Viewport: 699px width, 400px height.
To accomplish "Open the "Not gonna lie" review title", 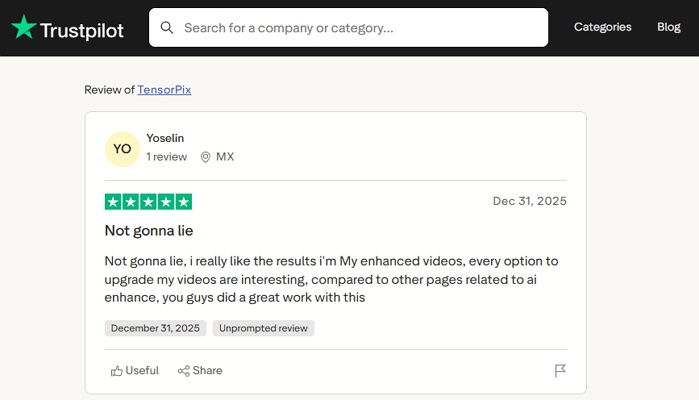I will [x=149, y=230].
